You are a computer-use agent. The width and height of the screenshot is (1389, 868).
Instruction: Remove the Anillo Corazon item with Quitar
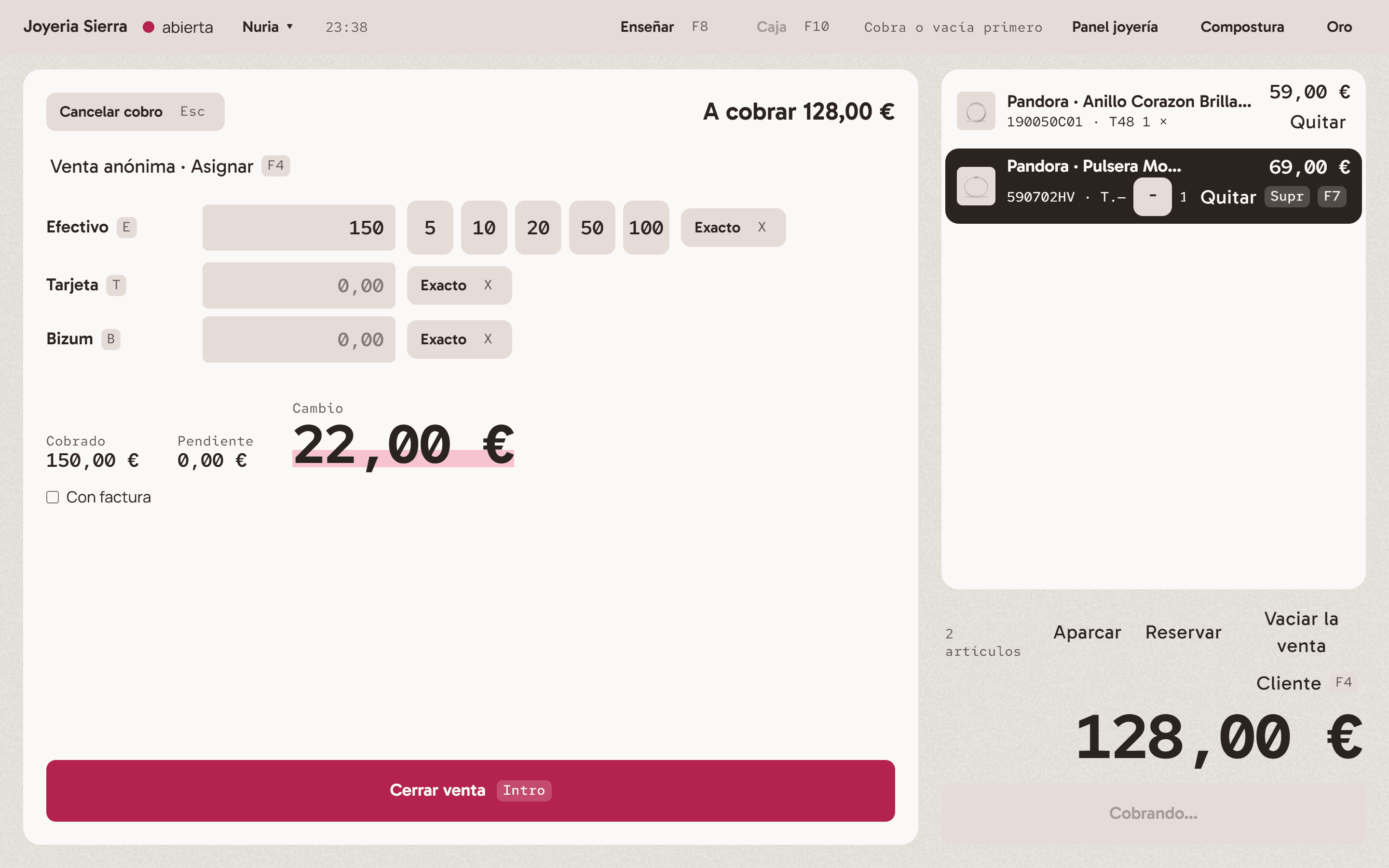click(x=1317, y=122)
